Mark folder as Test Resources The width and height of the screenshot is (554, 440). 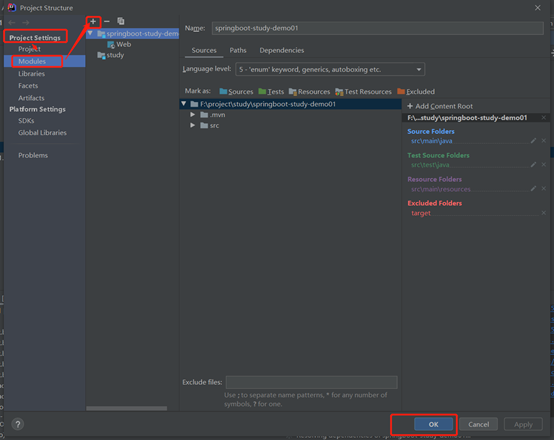[x=363, y=92]
